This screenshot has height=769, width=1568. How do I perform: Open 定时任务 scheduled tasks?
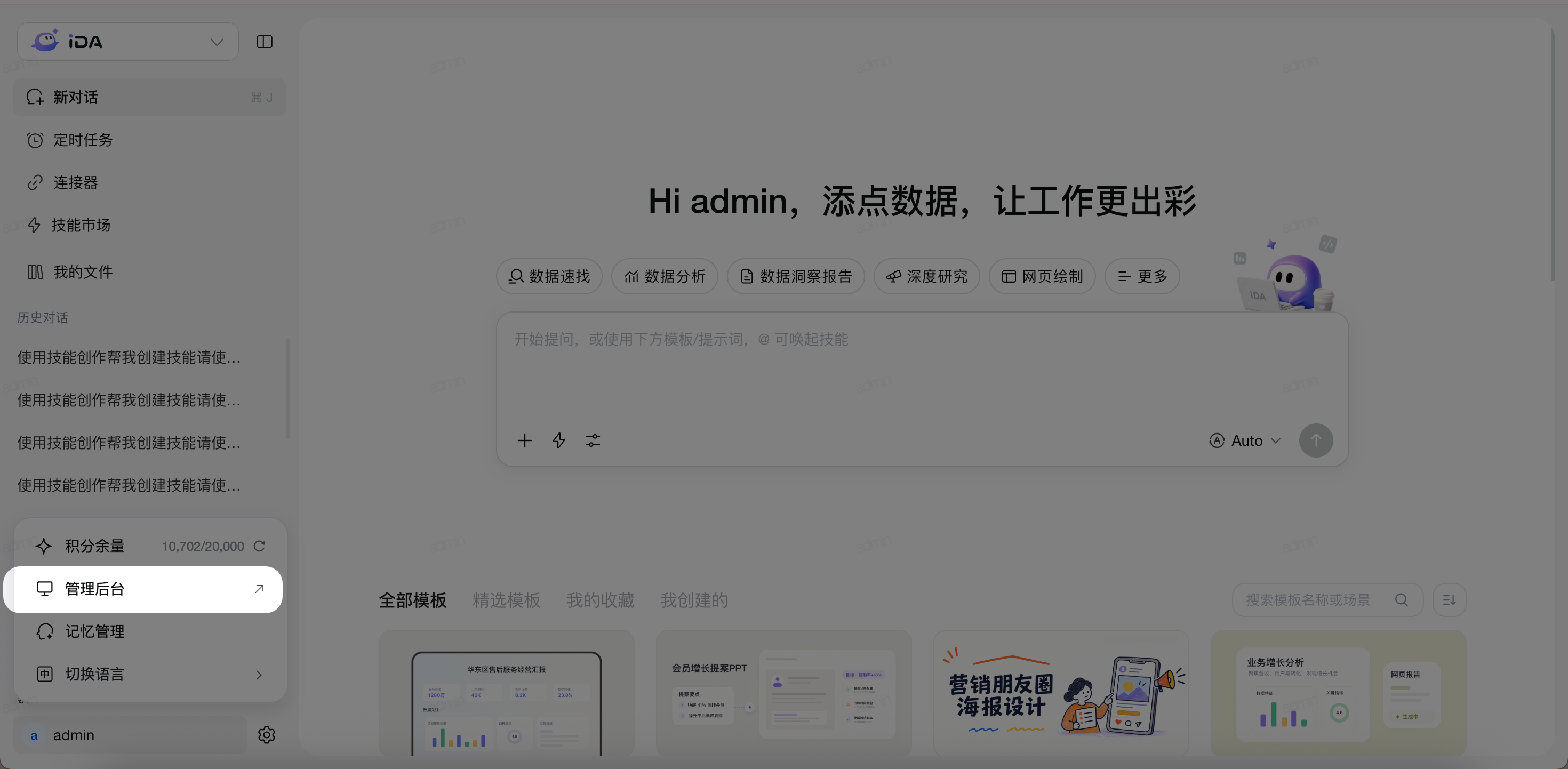[149, 140]
